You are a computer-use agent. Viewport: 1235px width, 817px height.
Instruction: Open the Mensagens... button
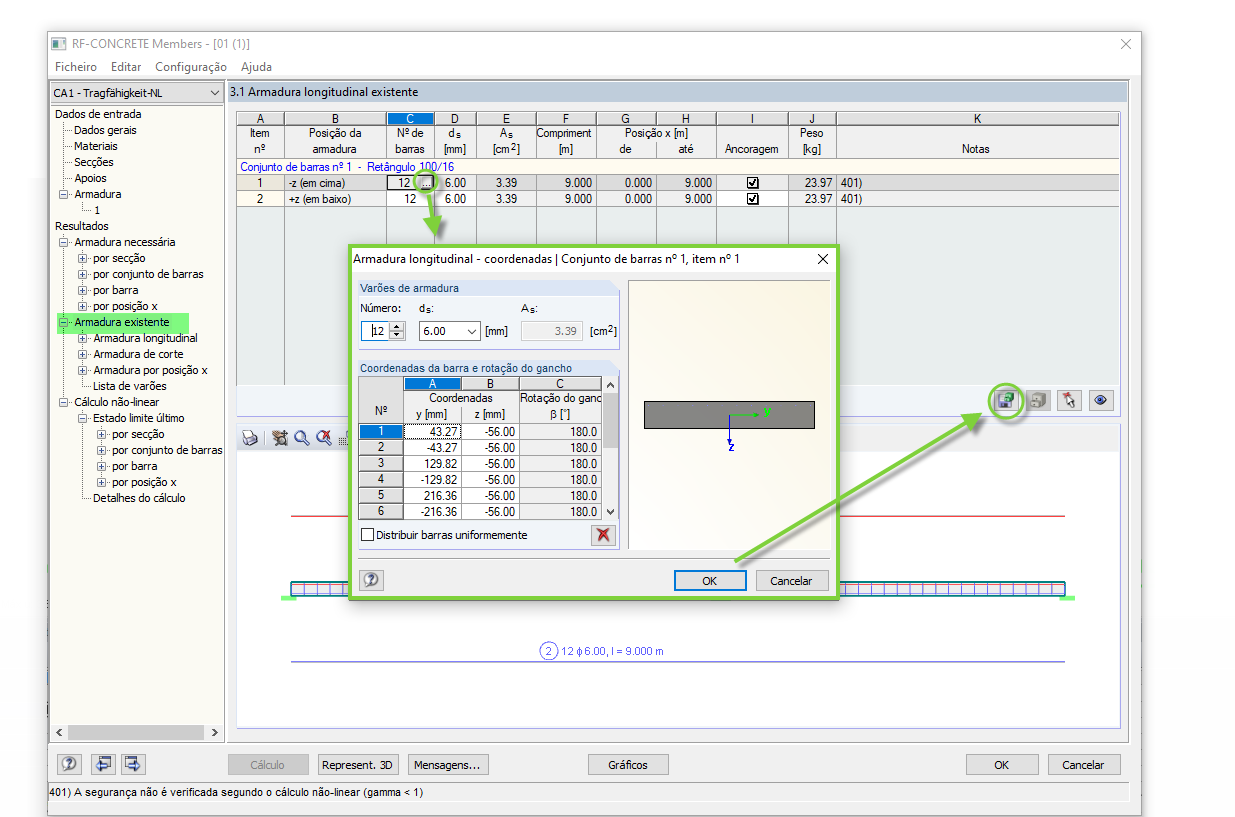(447, 765)
